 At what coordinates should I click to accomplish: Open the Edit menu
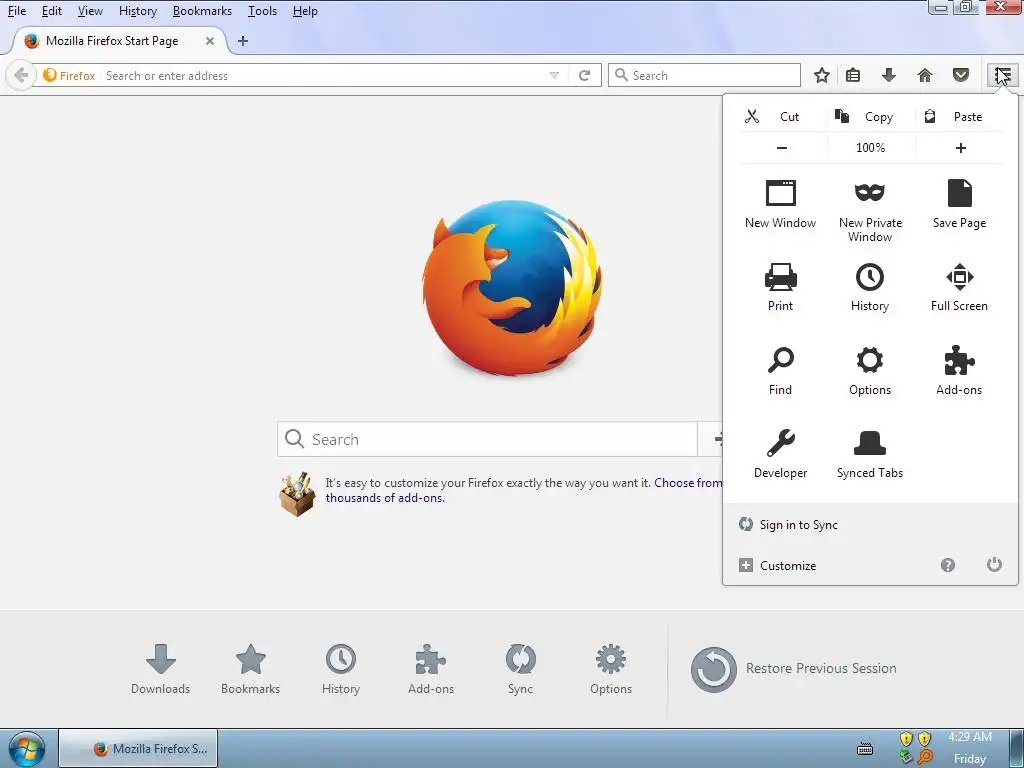[52, 11]
